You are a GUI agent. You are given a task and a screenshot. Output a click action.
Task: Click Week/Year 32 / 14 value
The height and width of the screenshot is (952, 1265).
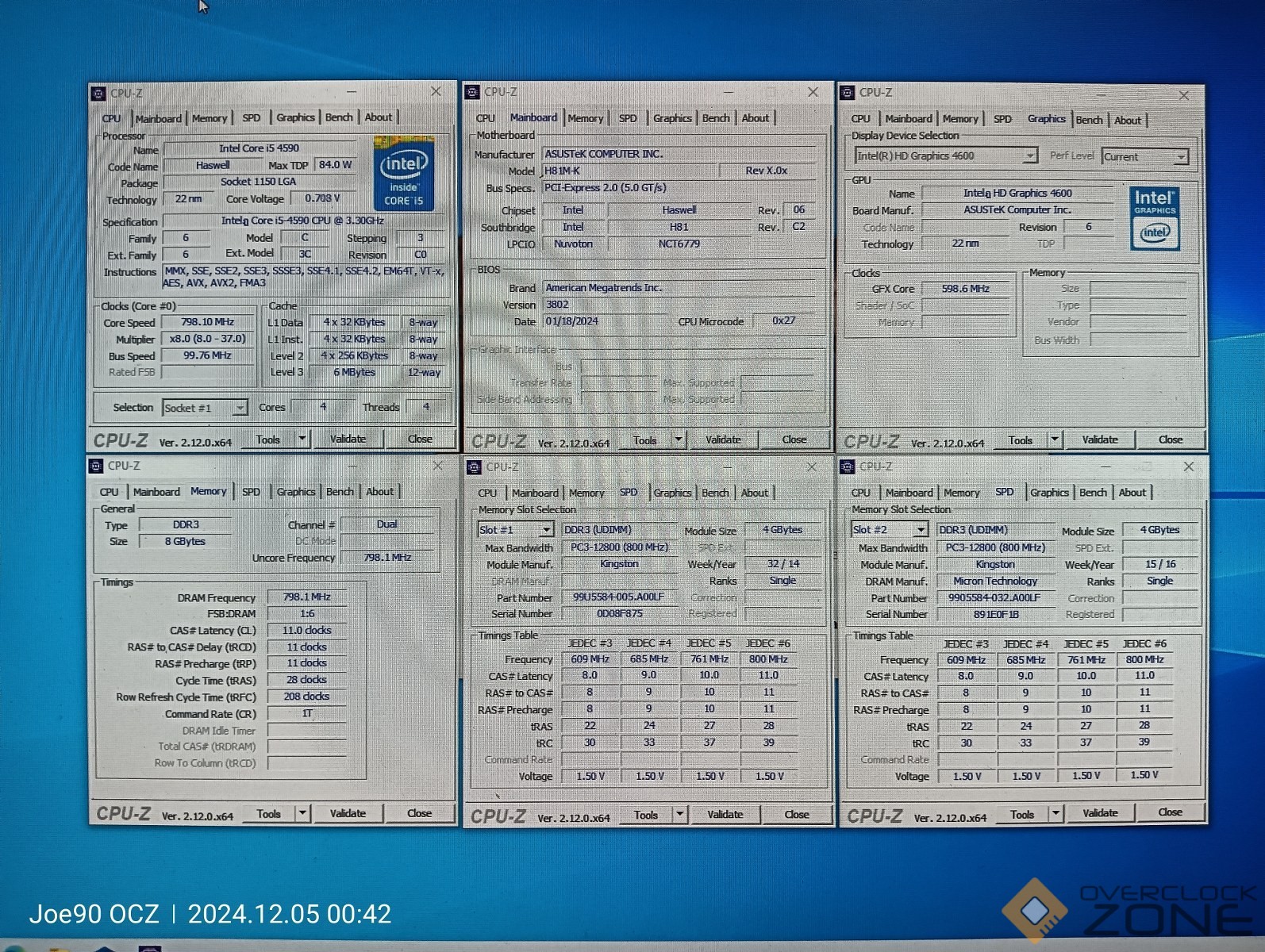click(x=782, y=563)
